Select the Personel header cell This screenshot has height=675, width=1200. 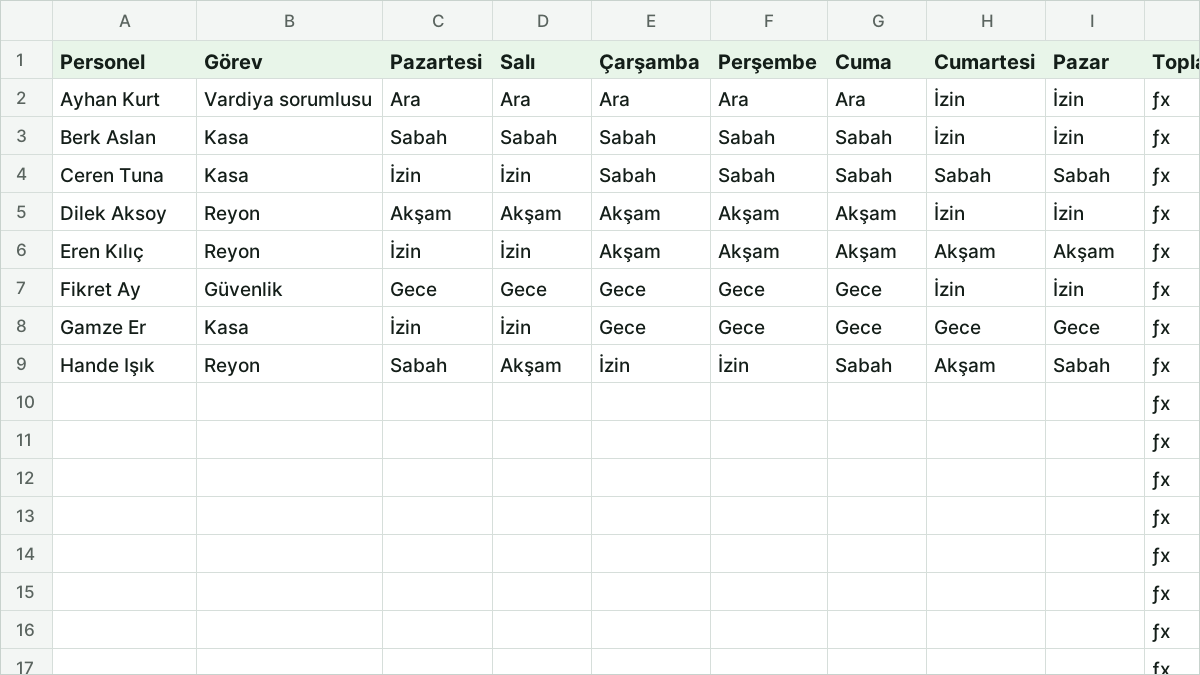pos(125,60)
